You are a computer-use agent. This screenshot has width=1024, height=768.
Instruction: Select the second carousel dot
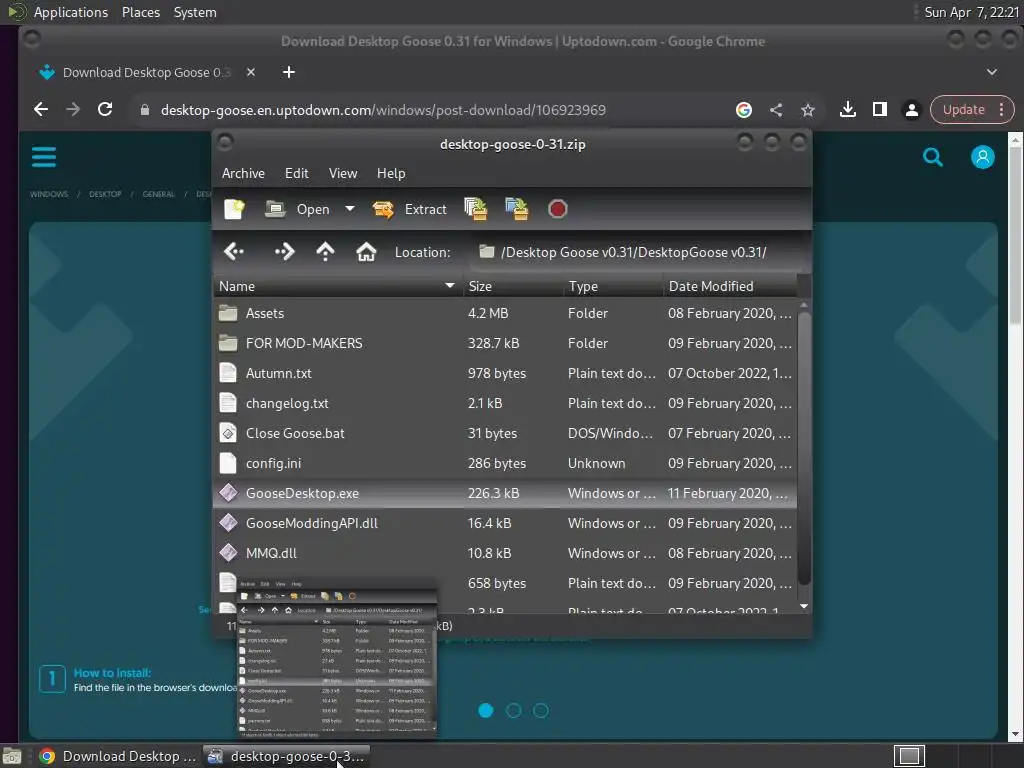pos(513,711)
